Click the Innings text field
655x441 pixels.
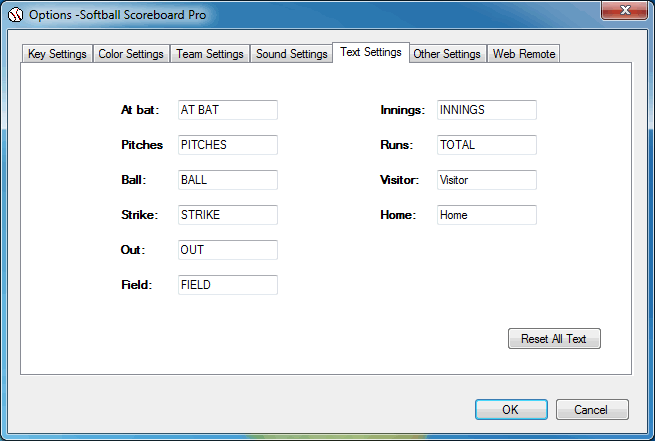(486, 110)
